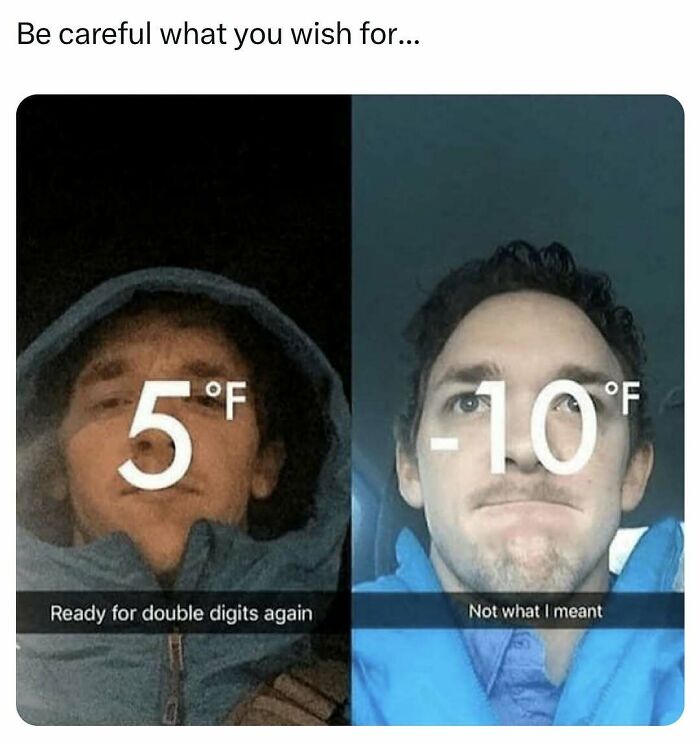Click the "Be careful what you wish for..." post text
The image size is (700, 746).
coord(218,35)
